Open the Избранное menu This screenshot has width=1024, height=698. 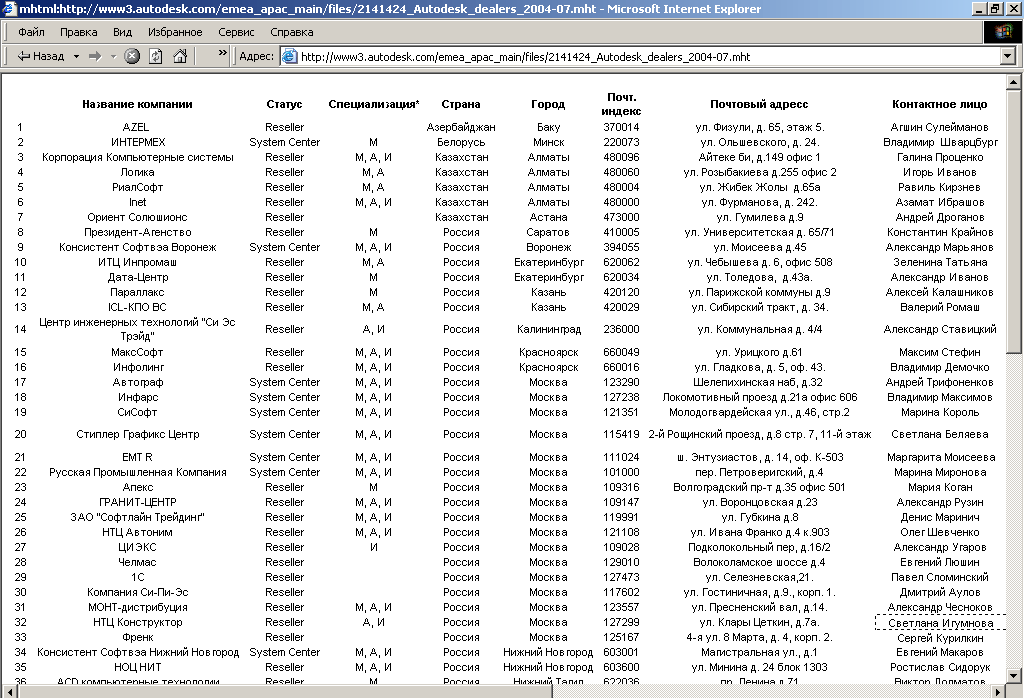coord(175,32)
